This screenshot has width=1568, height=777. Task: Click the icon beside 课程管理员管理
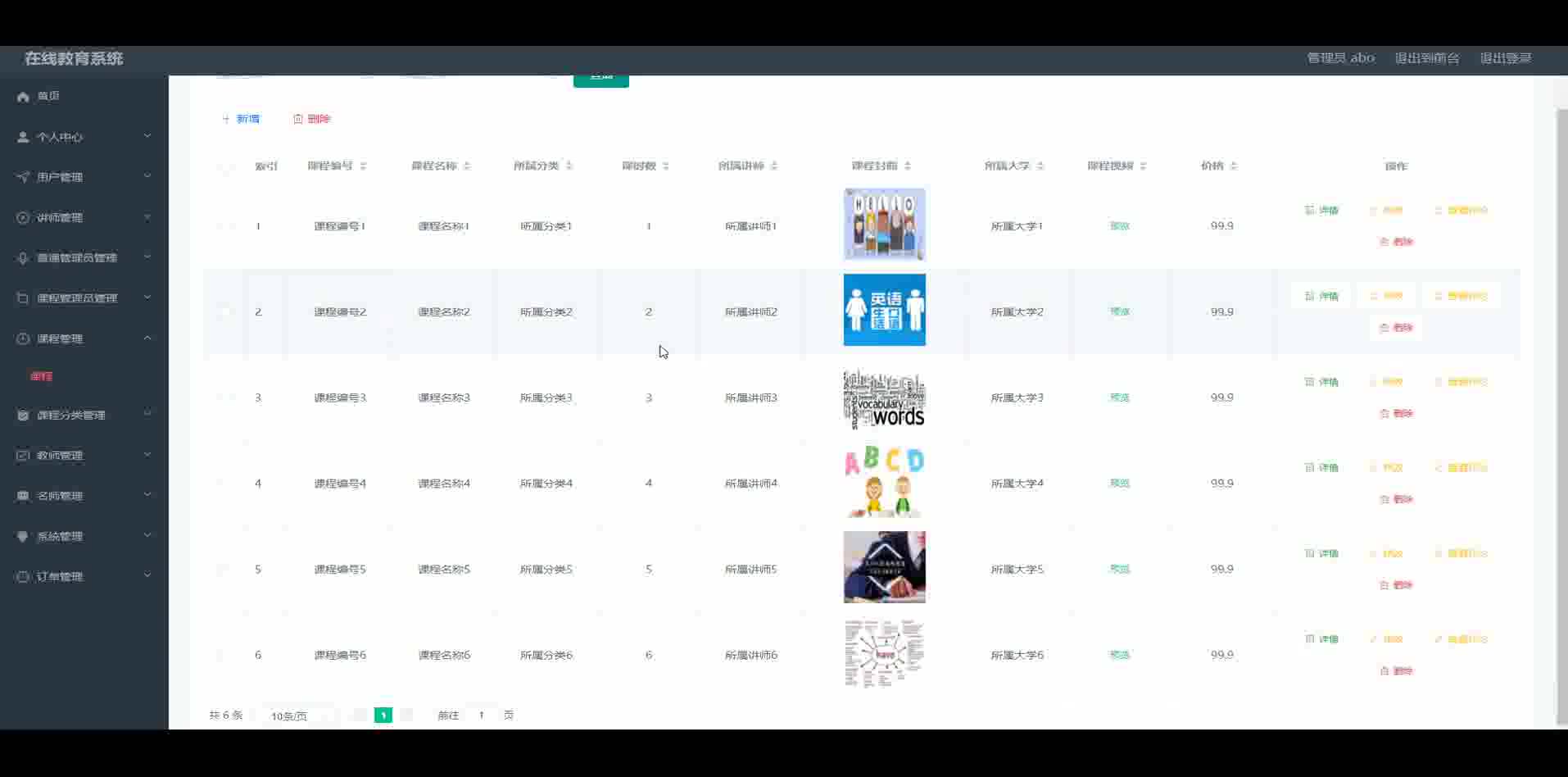tap(23, 298)
